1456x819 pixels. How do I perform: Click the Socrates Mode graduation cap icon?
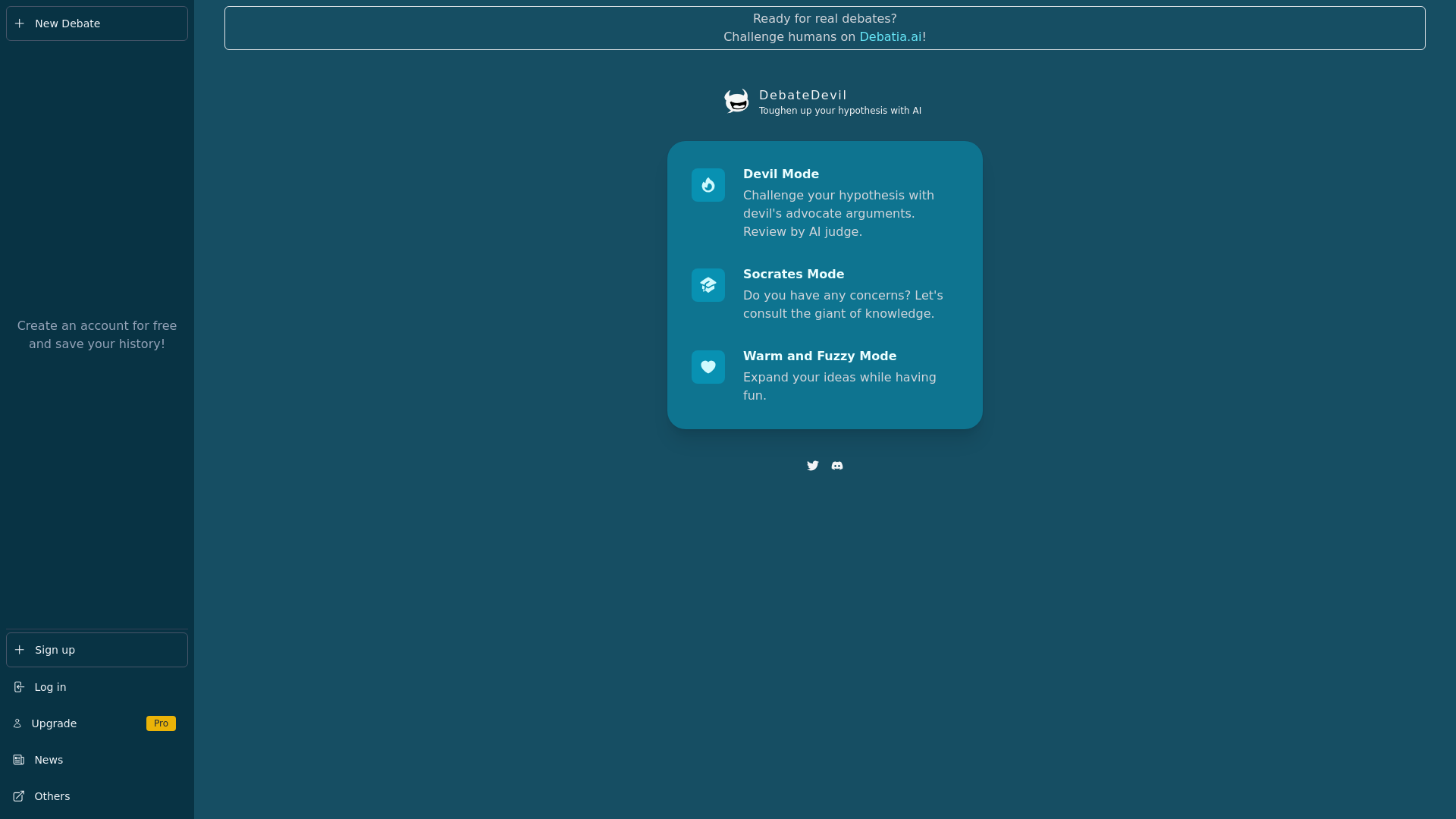click(708, 284)
